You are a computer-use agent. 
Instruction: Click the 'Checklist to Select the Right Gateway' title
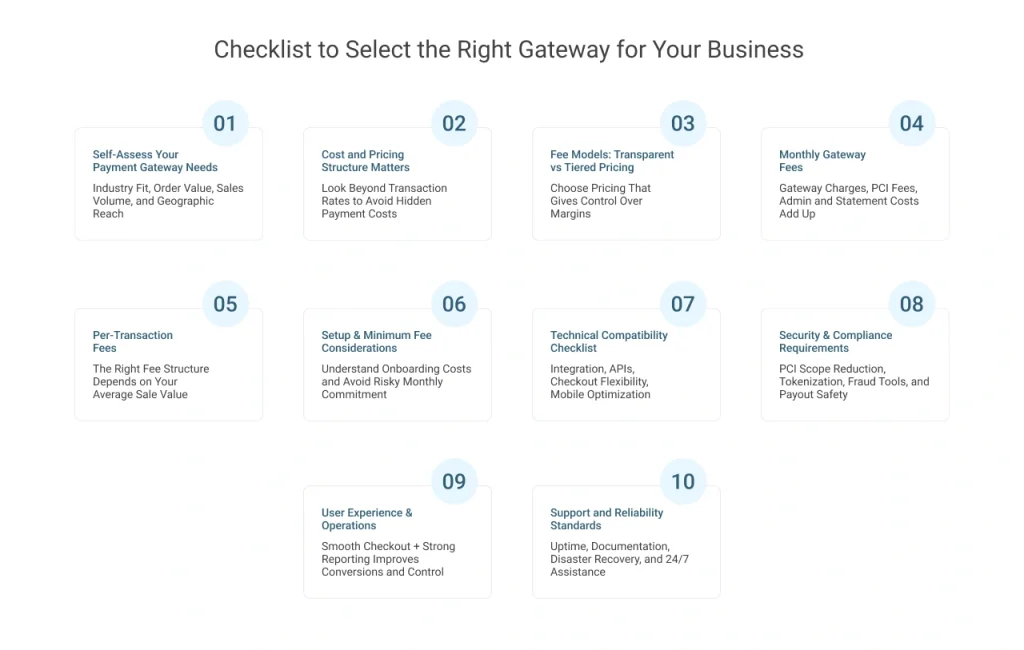tap(509, 49)
